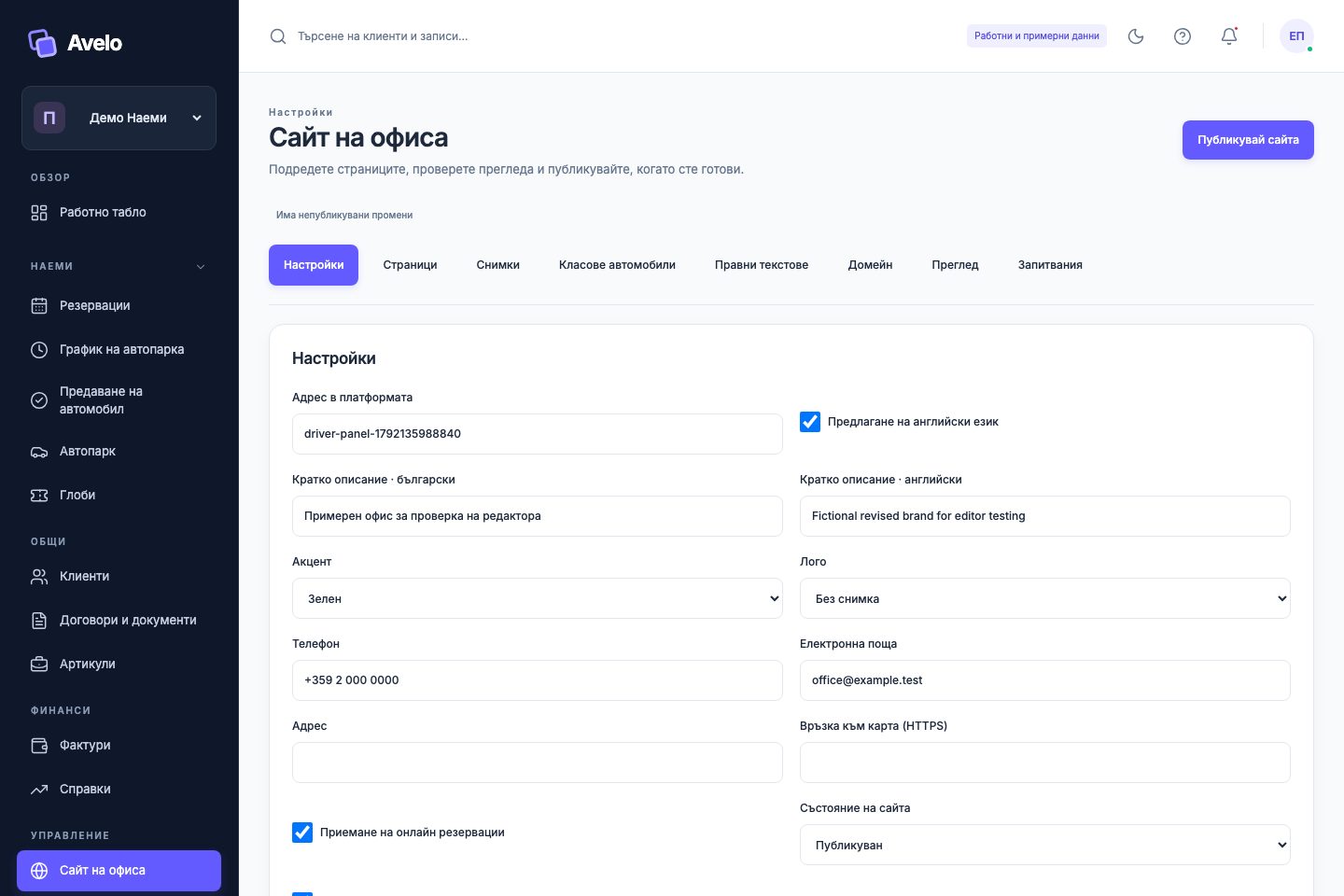Screen dimensions: 1344x896
Task: Open the Състояние на сайта dropdown
Action: tap(1045, 845)
